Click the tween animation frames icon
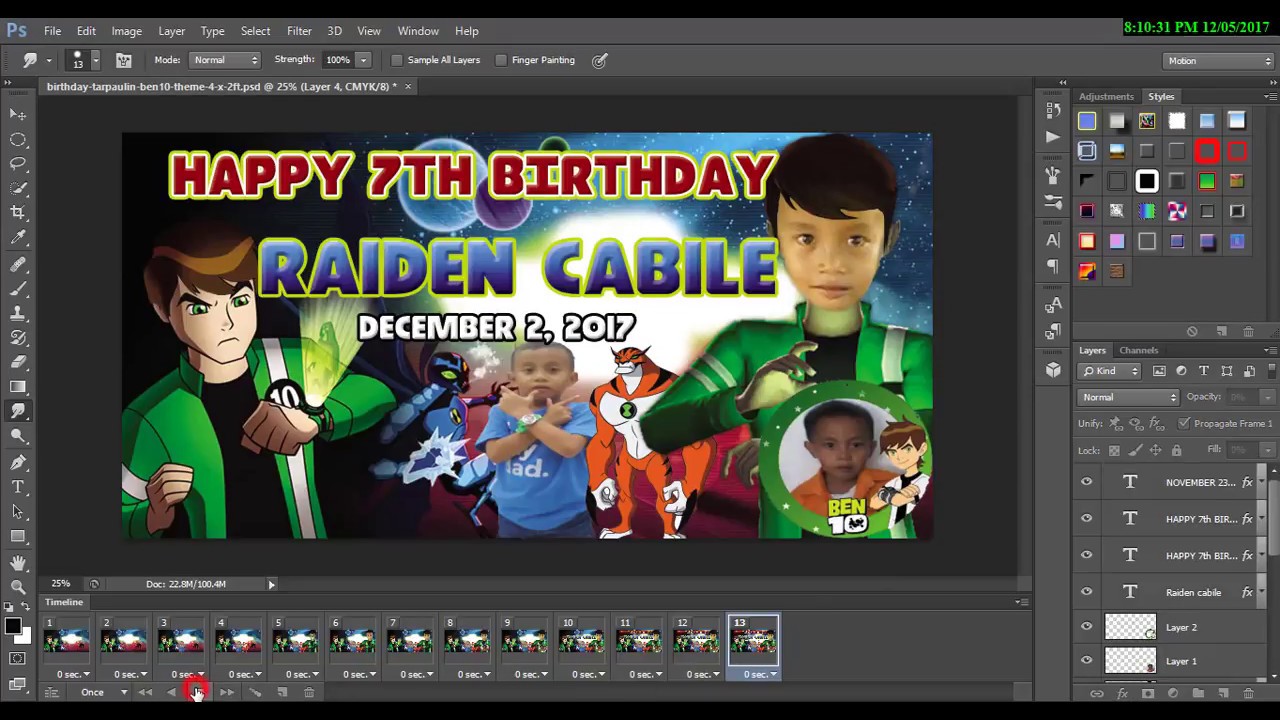The image size is (1280, 720). click(x=255, y=692)
